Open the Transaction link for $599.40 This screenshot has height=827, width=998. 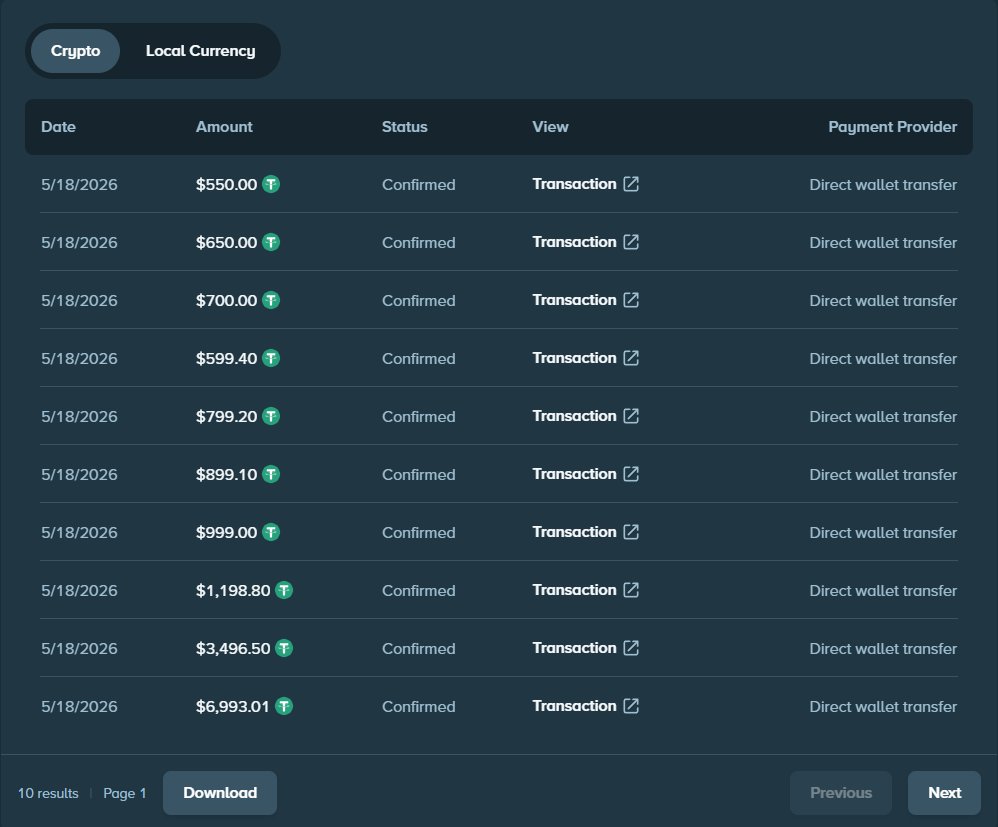click(574, 358)
